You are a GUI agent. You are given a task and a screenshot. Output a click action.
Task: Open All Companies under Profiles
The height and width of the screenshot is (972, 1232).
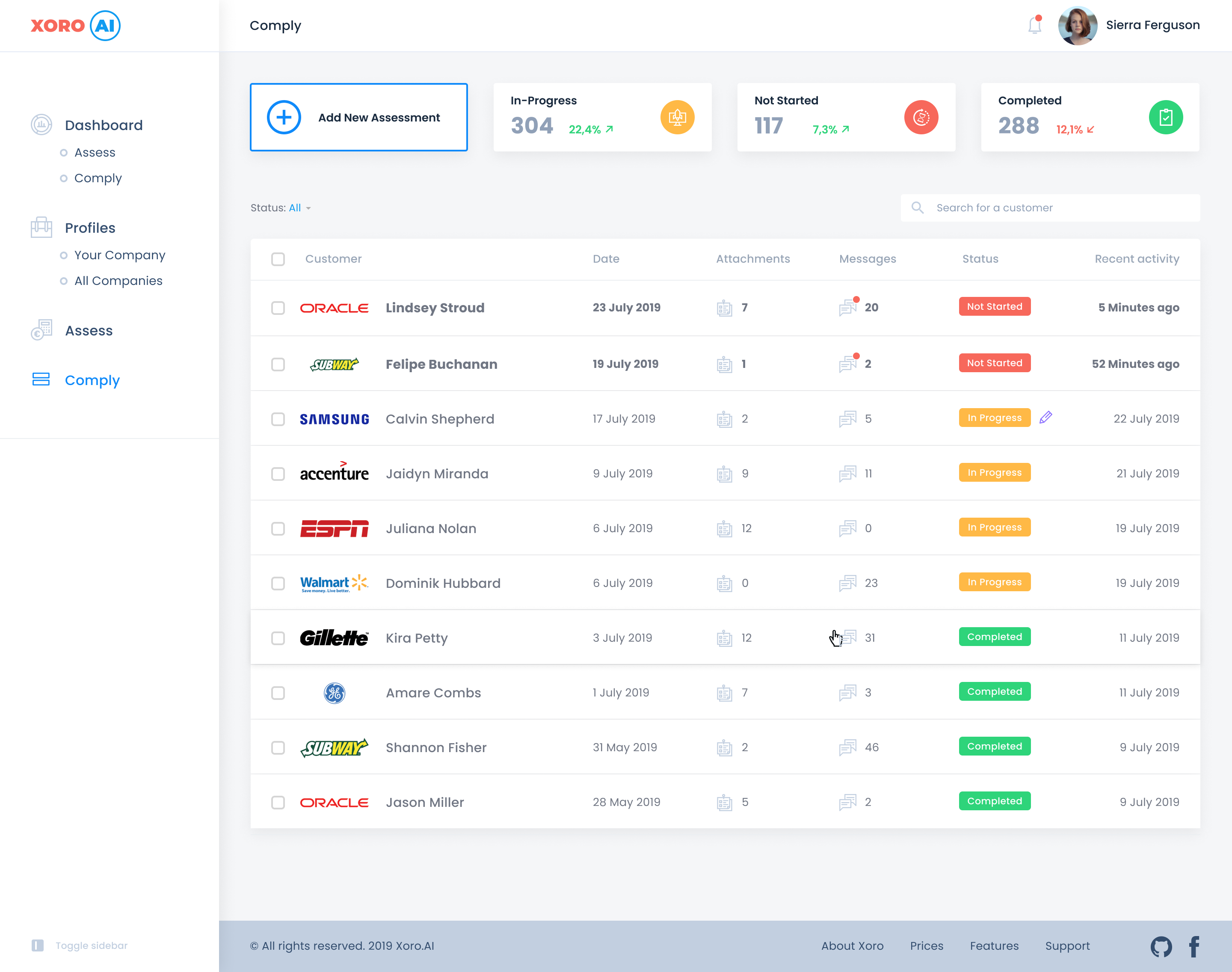coord(118,281)
